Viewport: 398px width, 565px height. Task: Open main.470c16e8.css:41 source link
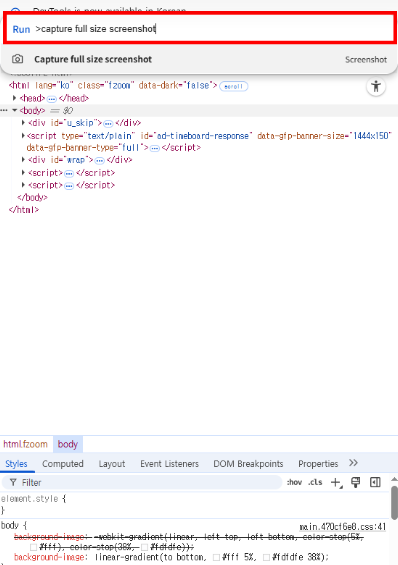tap(343, 527)
